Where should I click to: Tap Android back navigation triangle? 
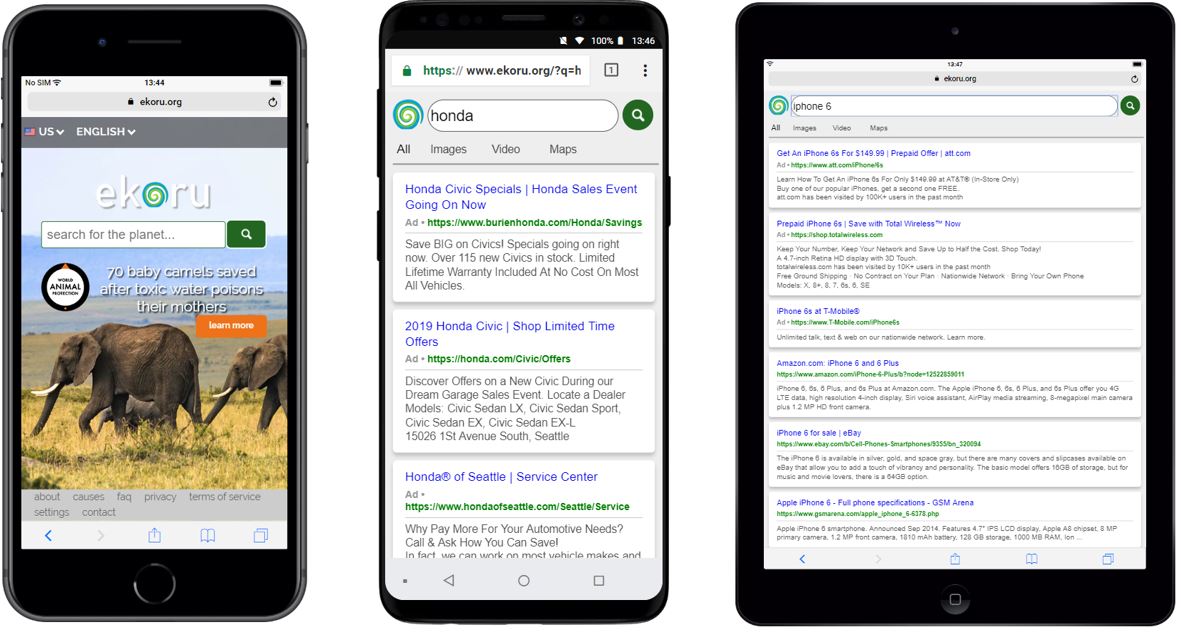click(x=449, y=580)
